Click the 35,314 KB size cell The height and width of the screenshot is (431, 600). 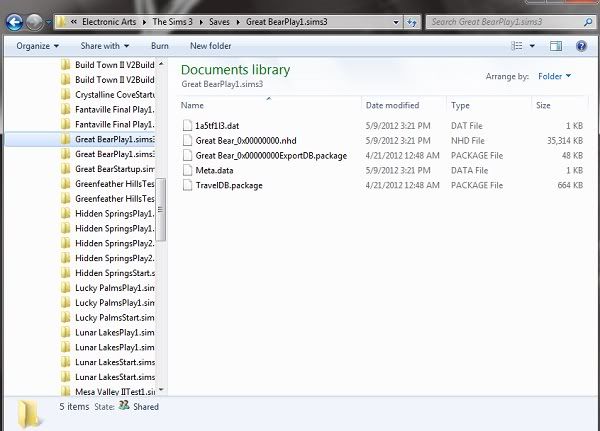pos(564,140)
